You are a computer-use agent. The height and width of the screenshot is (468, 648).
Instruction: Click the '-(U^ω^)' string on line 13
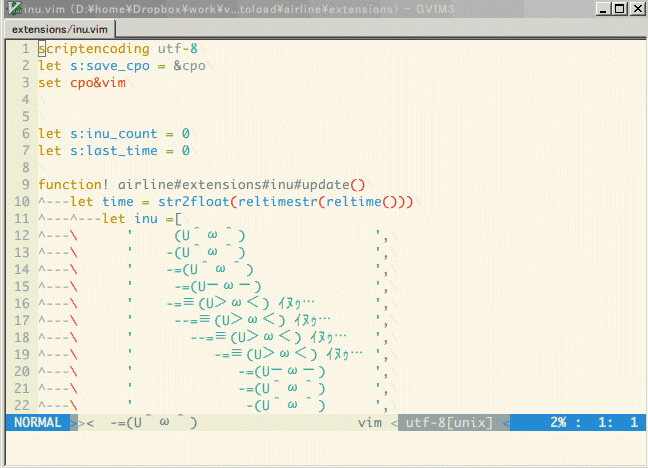point(206,252)
